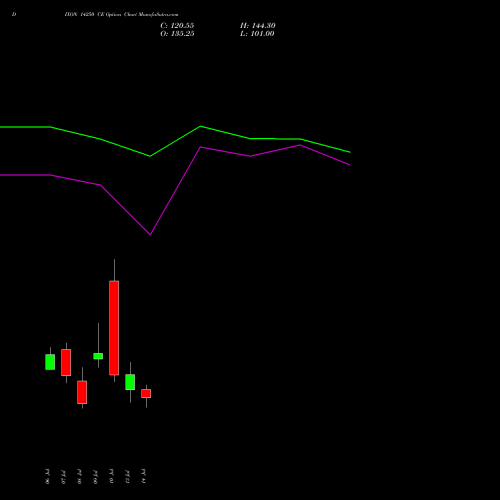
Task: Select the red candle for 07 Jul
Action: click(x=66, y=362)
